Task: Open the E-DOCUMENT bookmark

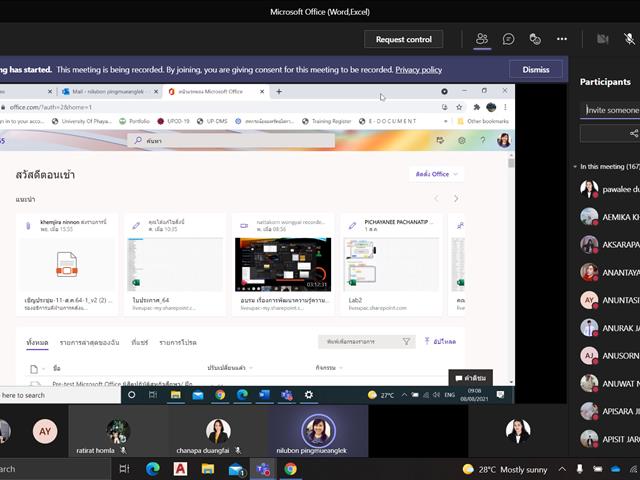Action: pos(388,121)
